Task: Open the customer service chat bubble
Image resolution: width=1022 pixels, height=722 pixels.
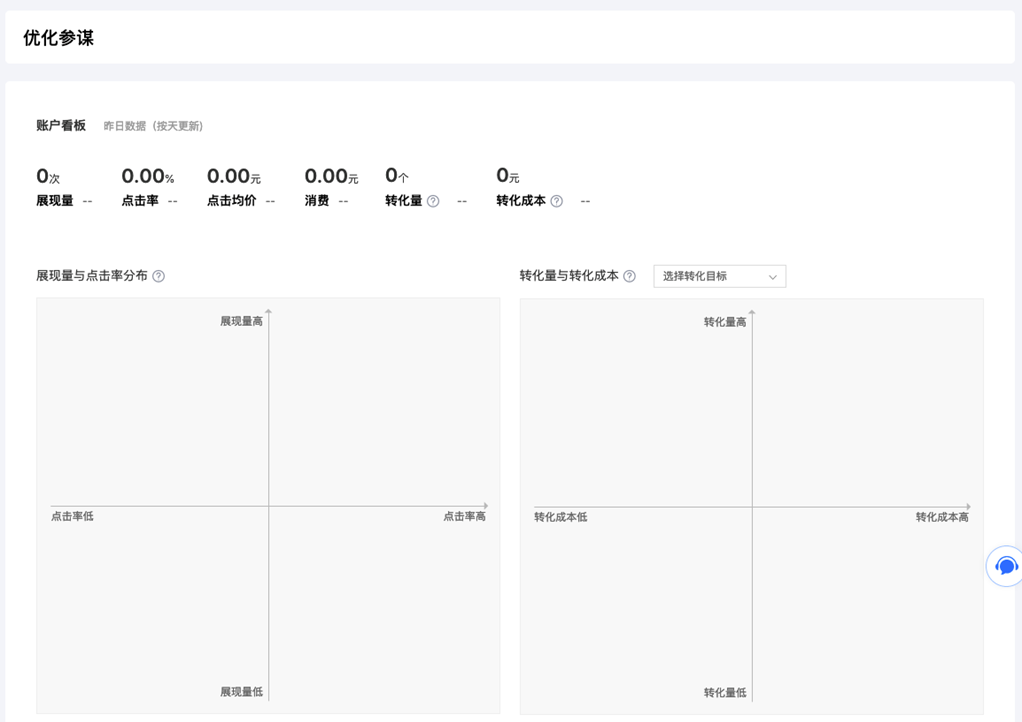Action: pos(1005,566)
